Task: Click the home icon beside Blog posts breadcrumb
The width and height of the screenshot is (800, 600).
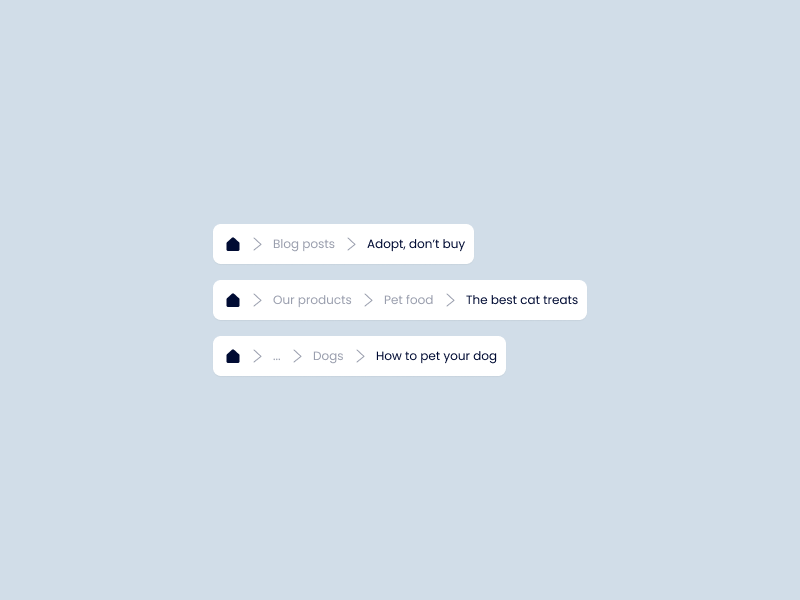Action: pyautogui.click(x=233, y=244)
